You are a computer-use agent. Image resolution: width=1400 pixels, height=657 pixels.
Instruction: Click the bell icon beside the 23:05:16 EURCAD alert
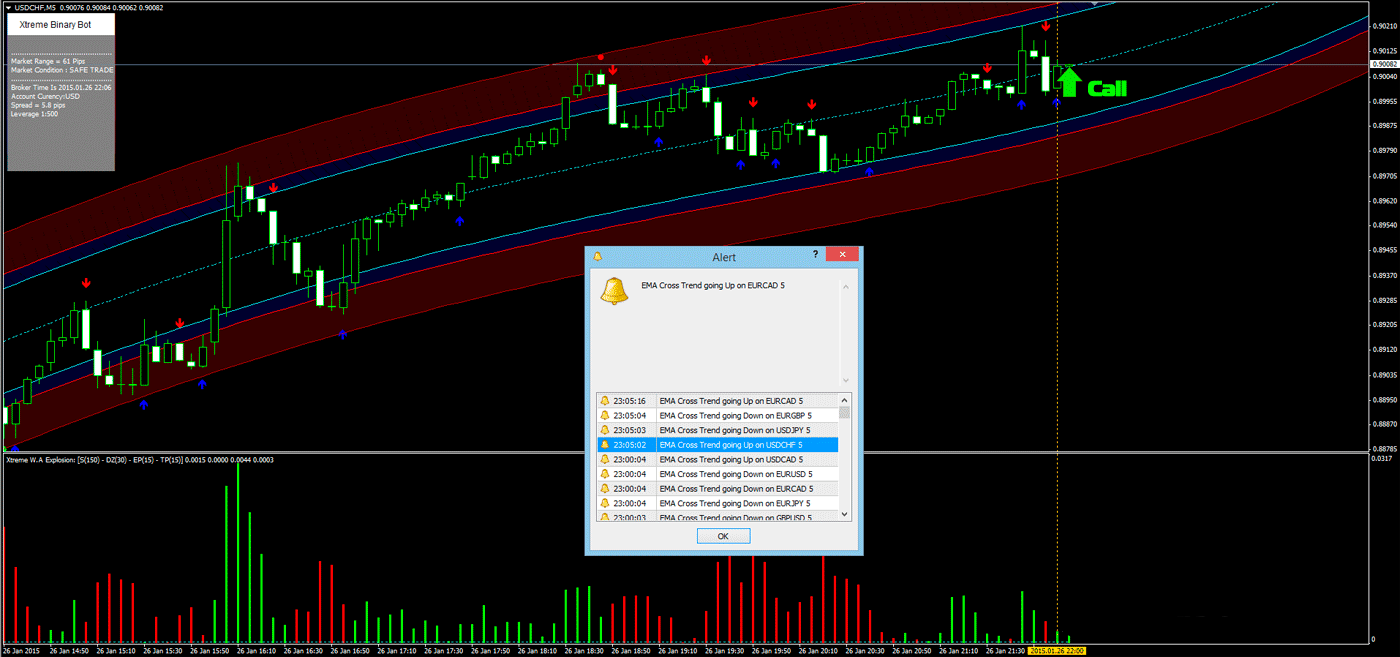605,400
